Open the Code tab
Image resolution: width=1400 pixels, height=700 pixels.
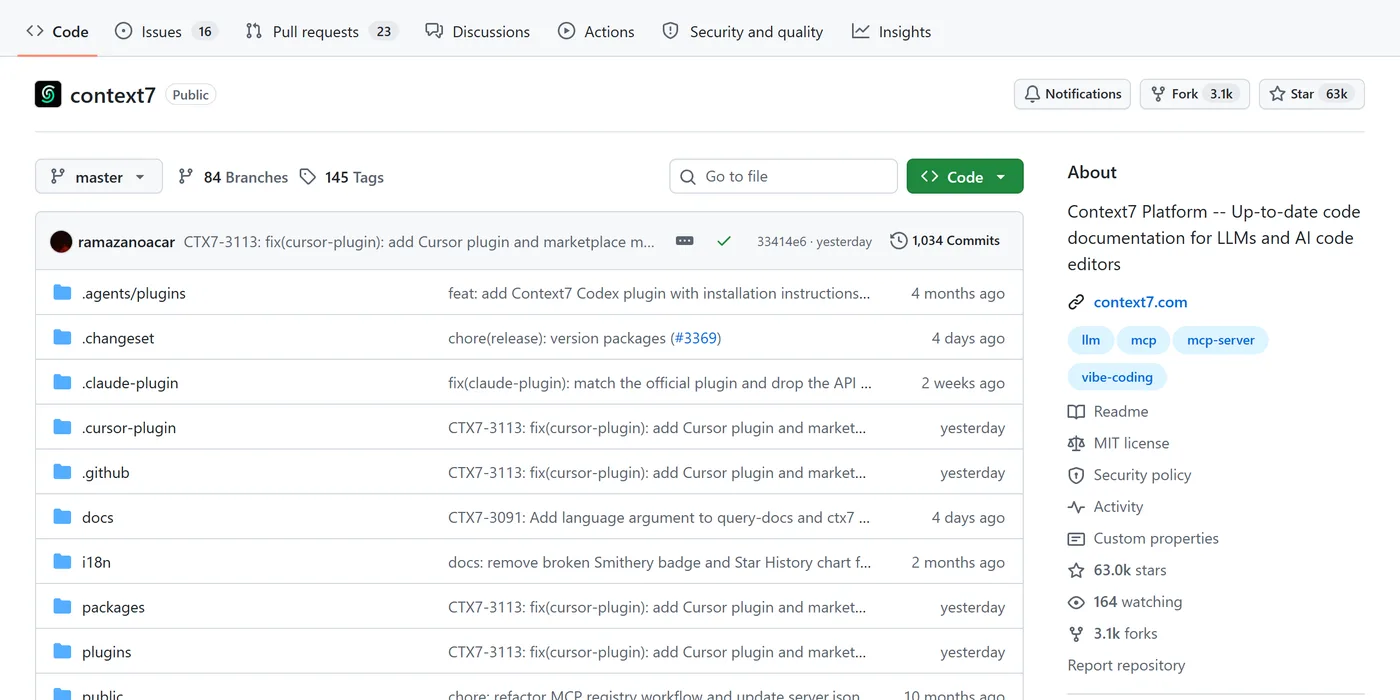tap(58, 31)
